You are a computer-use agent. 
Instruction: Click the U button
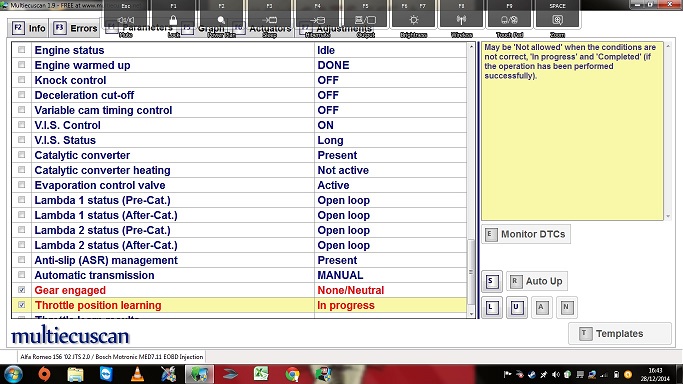517,307
